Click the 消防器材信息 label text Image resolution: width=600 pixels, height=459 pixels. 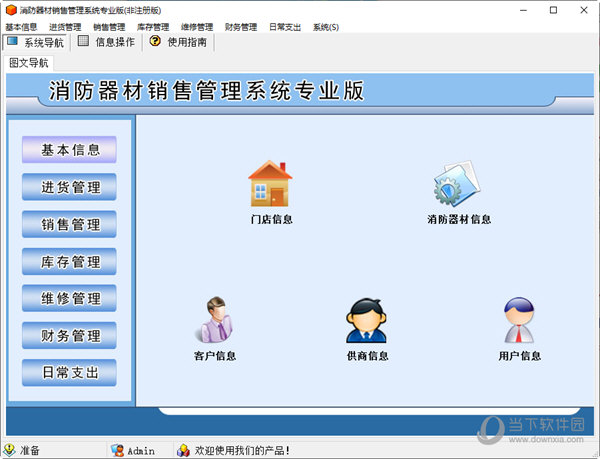click(459, 219)
